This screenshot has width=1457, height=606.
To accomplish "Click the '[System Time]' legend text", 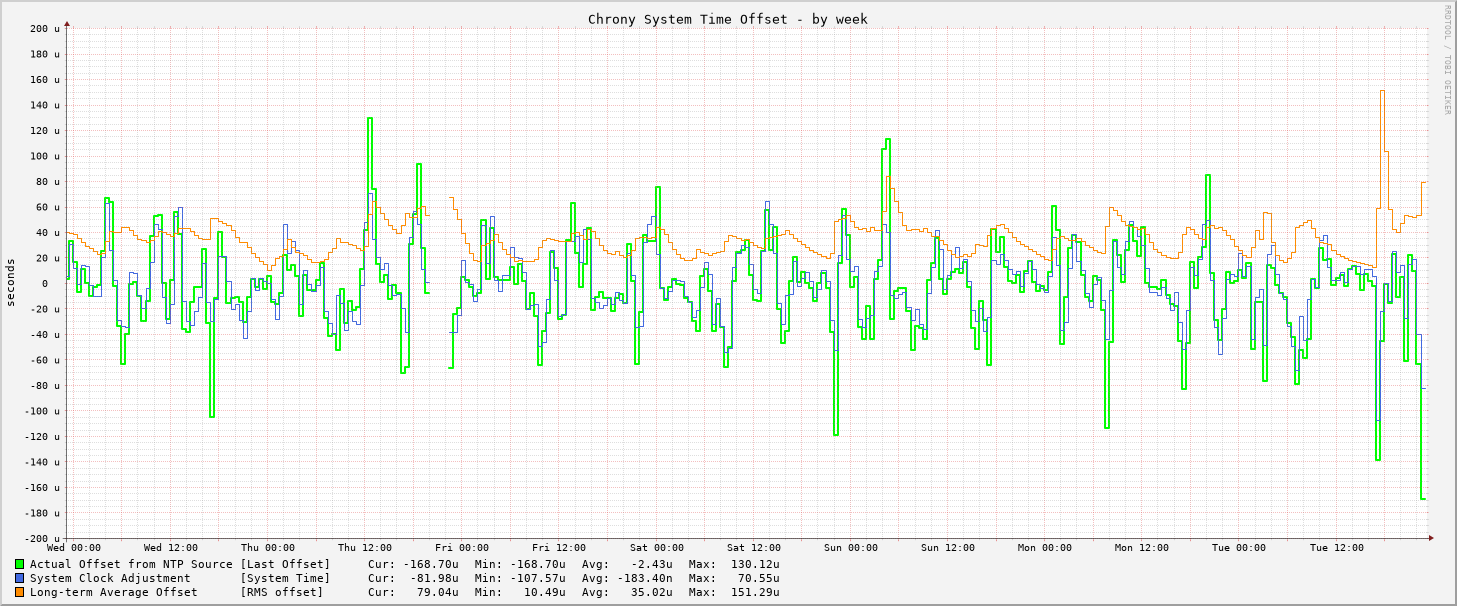I will (285, 578).
